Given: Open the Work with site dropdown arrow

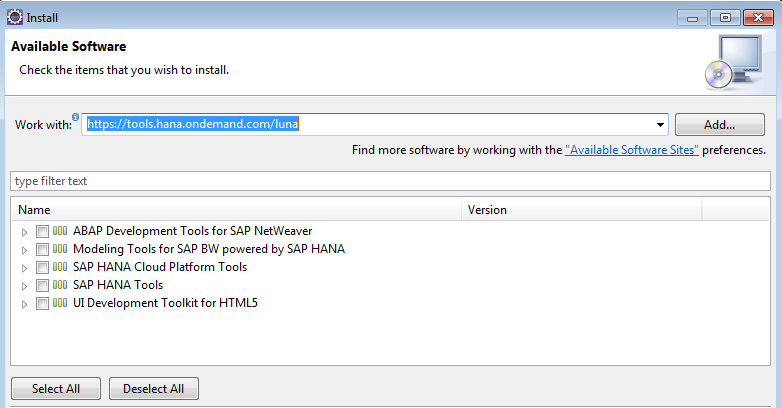Looking at the screenshot, I should (660, 125).
